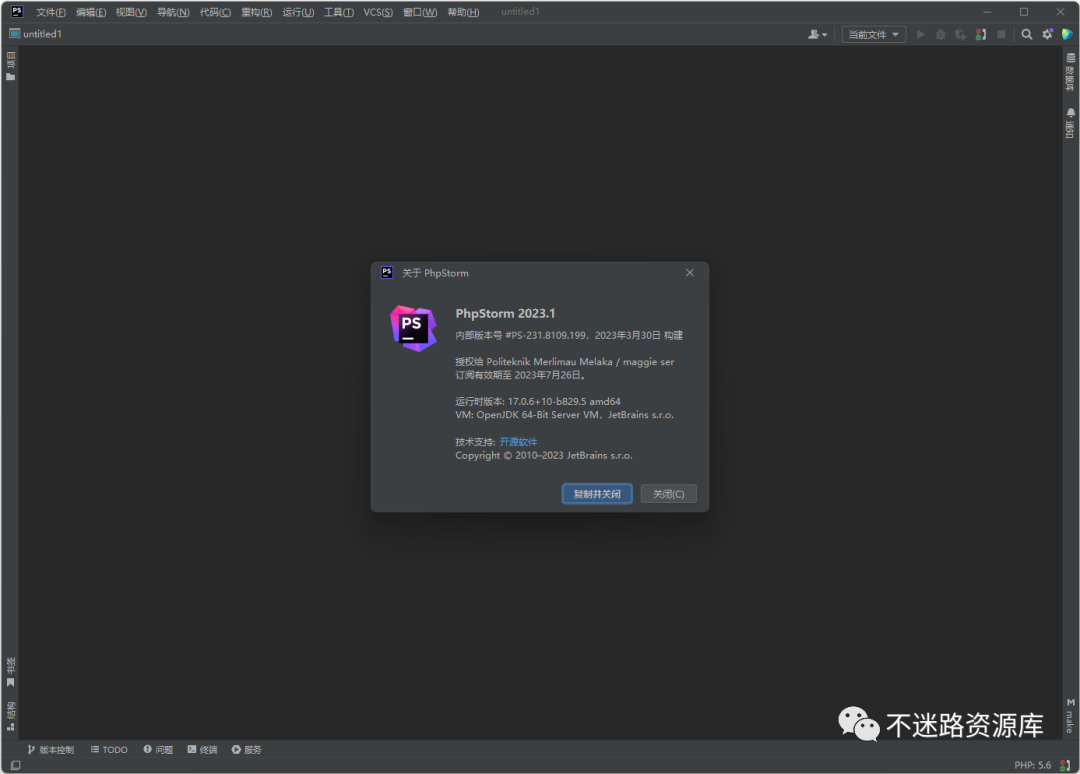The image size is (1080, 774).
Task: Open the 重构(R) menu
Action: click(x=256, y=12)
